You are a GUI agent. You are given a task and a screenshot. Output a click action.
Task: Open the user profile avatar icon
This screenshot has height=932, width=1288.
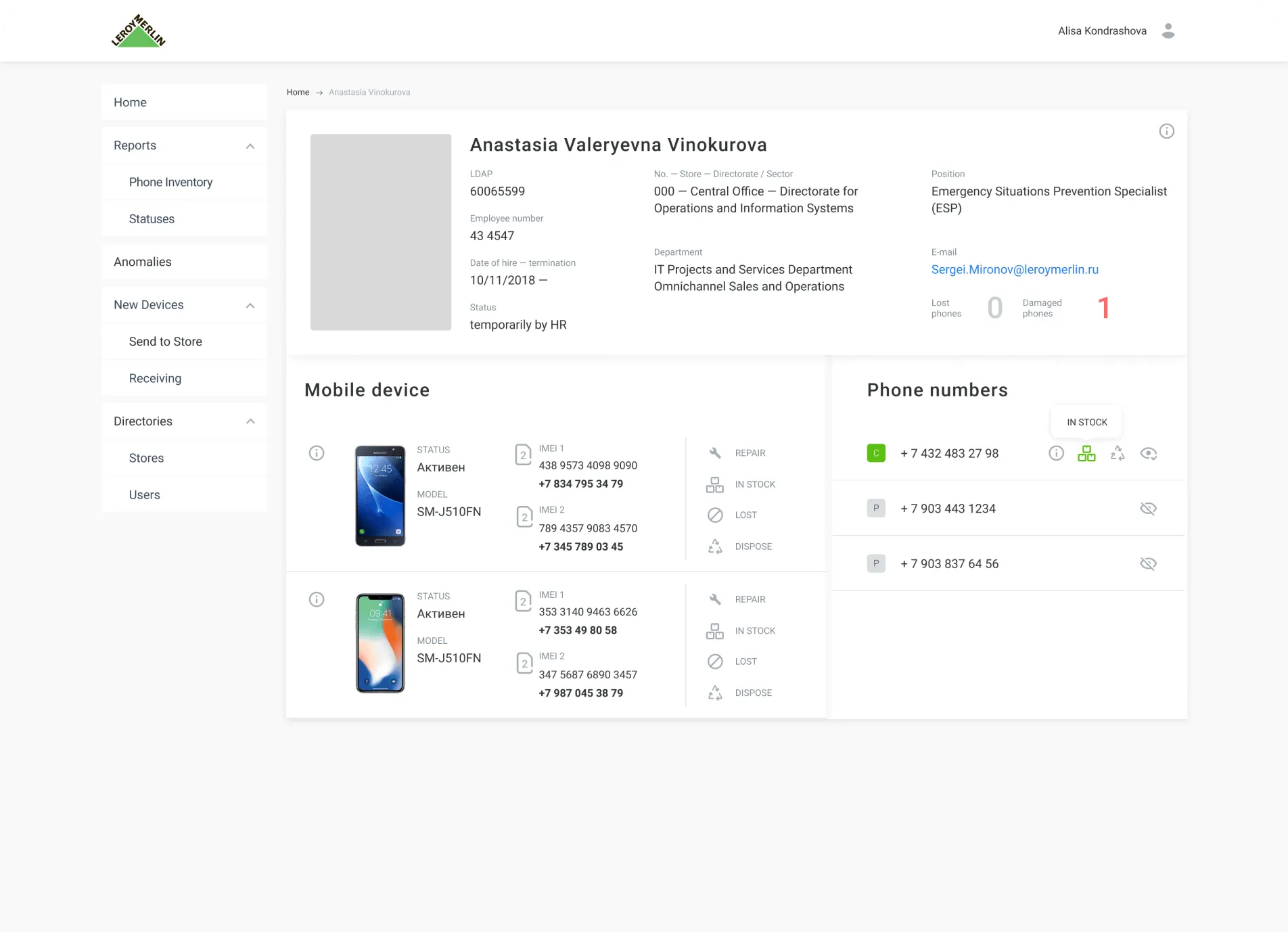[x=1168, y=31]
